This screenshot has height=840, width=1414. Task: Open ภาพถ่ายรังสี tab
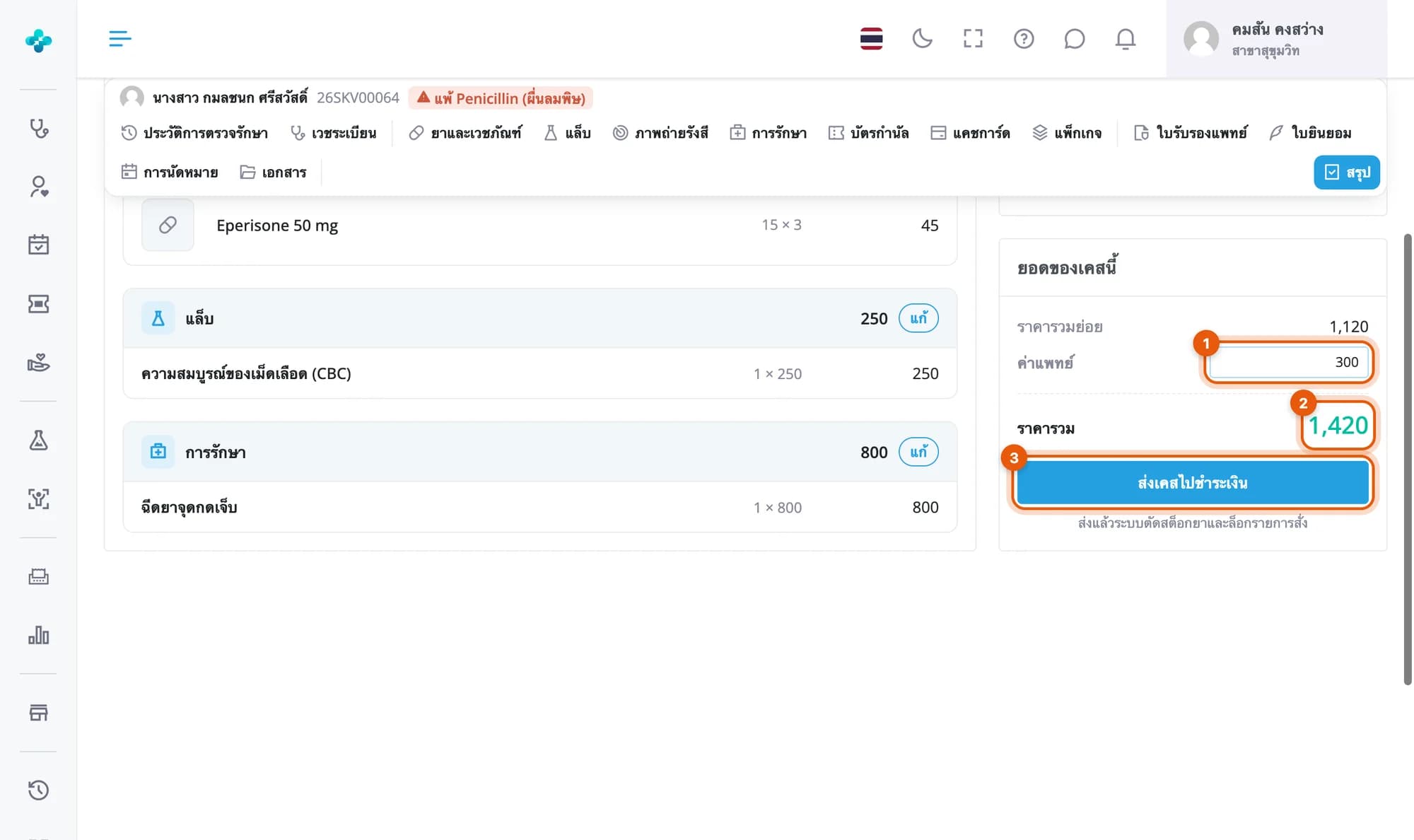(660, 133)
